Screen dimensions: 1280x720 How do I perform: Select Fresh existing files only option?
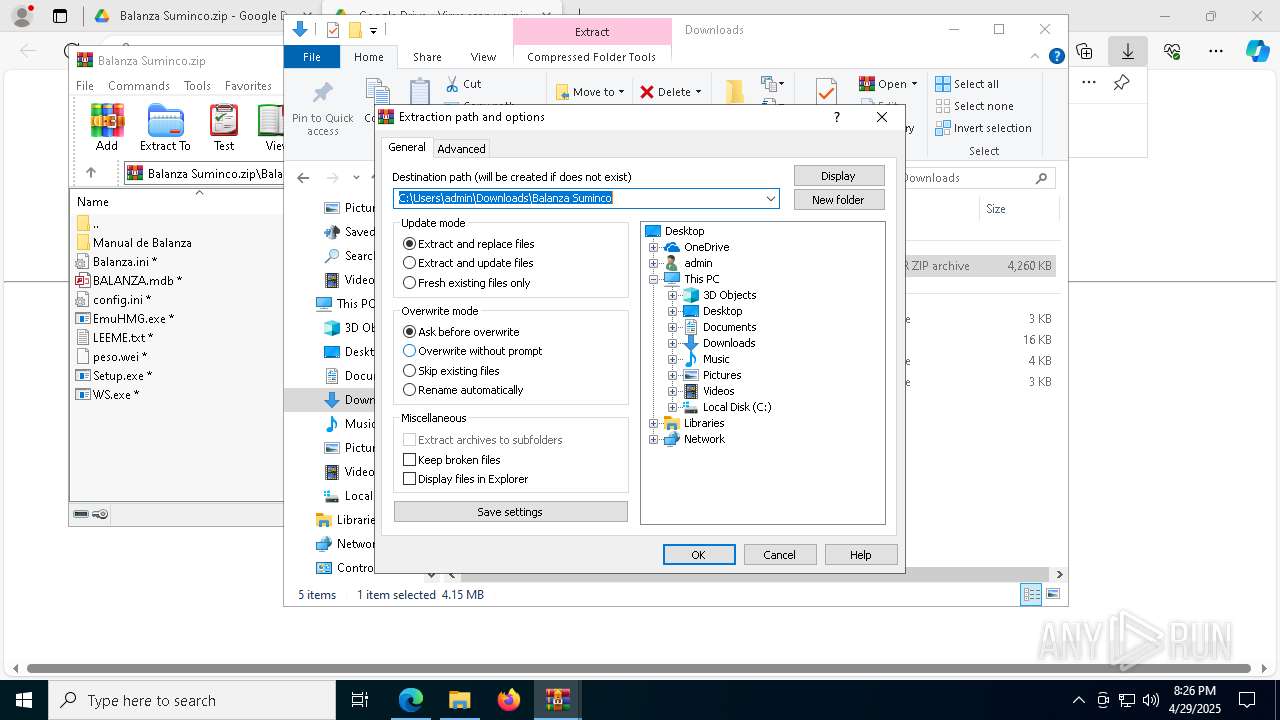466,283
